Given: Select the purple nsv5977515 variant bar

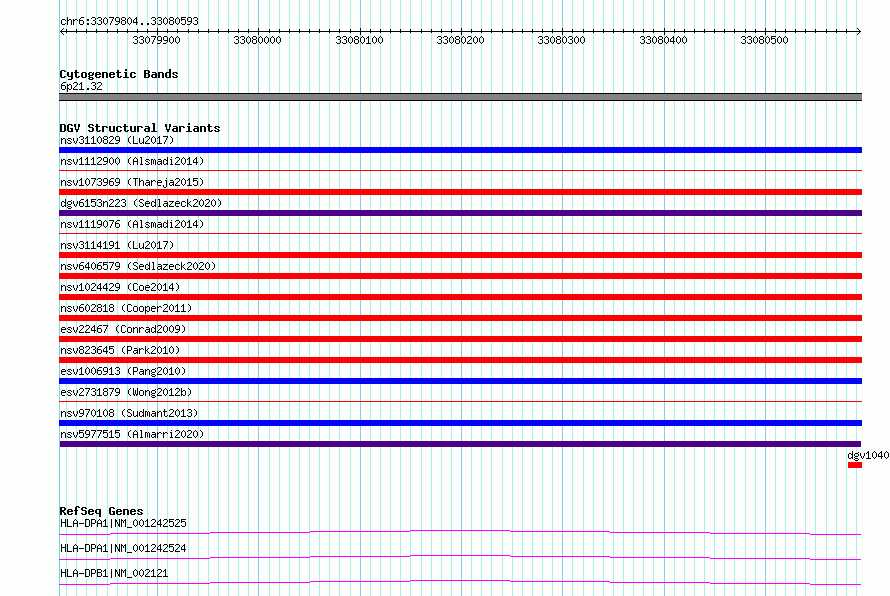Looking at the screenshot, I should click(460, 444).
